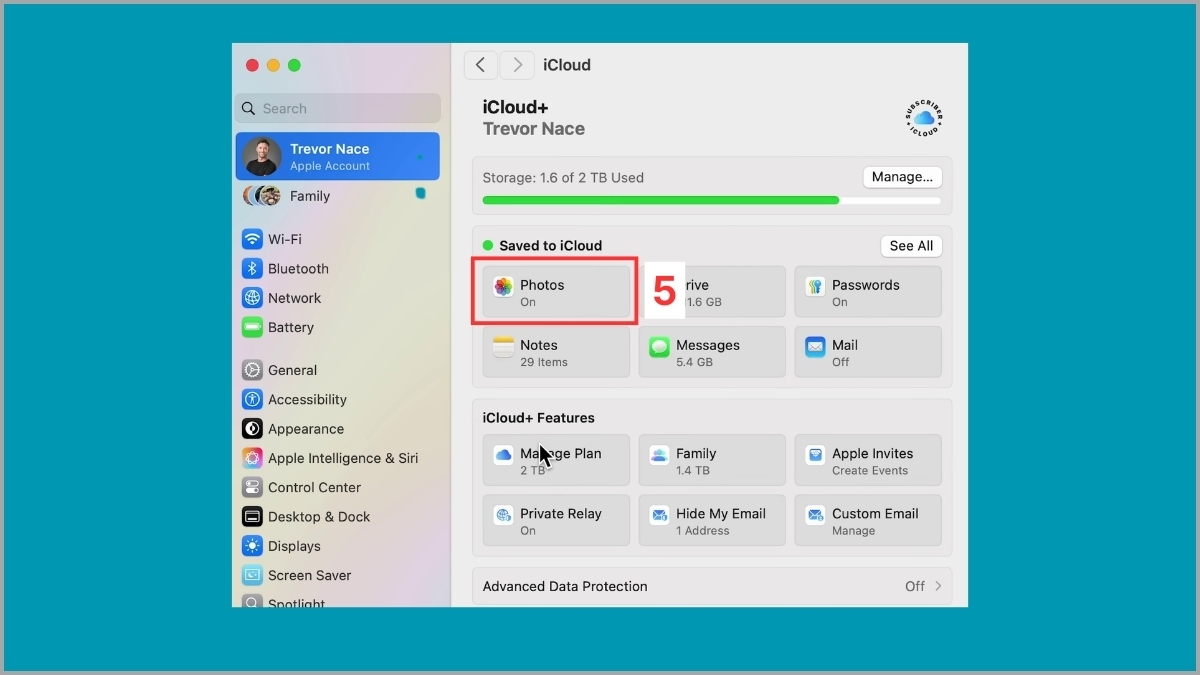This screenshot has height=675, width=1200.
Task: Open Manage Plan 2 TB tile
Action: click(556, 460)
